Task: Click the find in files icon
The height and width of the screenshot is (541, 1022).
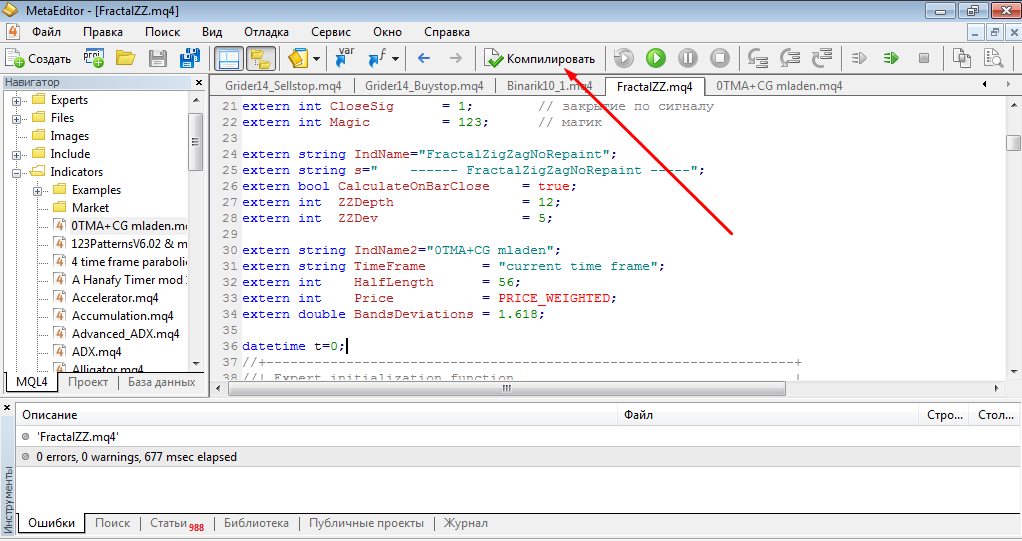Action: click(992, 58)
